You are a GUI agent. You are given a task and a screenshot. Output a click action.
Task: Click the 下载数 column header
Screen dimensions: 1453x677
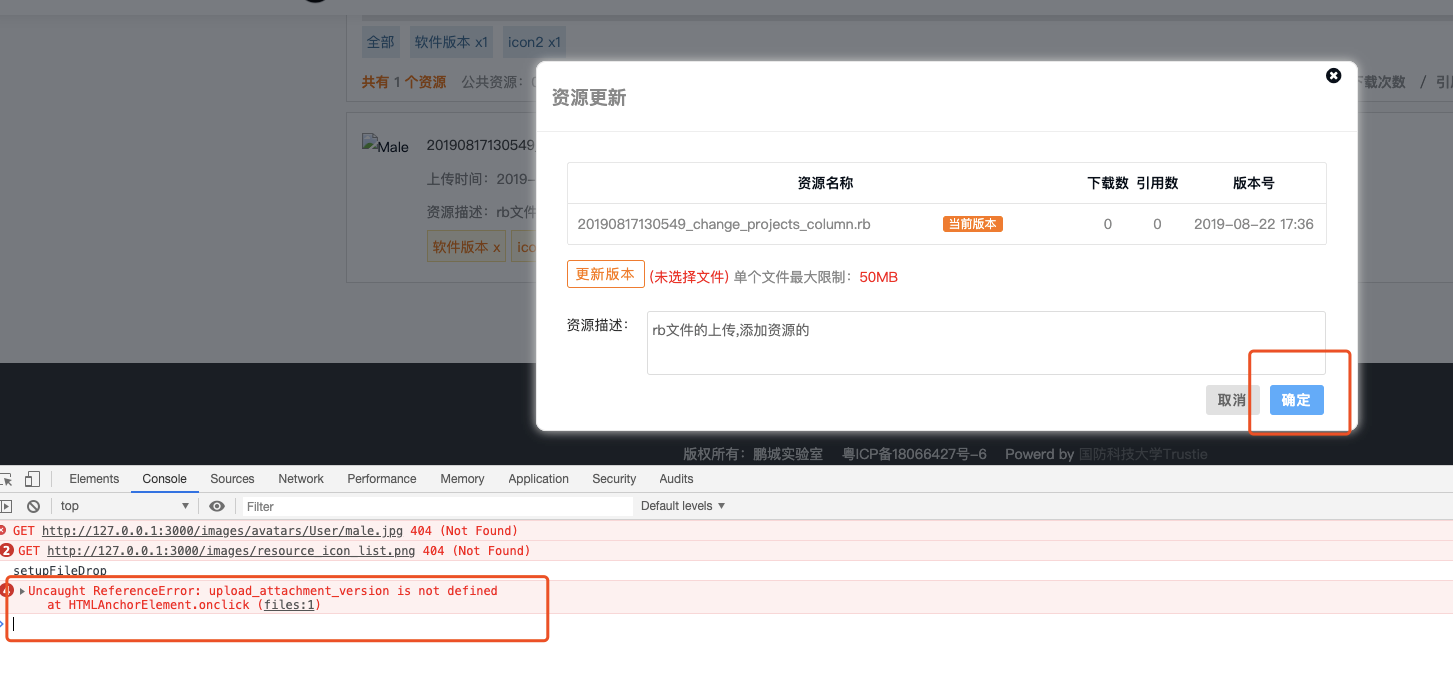click(x=1108, y=183)
